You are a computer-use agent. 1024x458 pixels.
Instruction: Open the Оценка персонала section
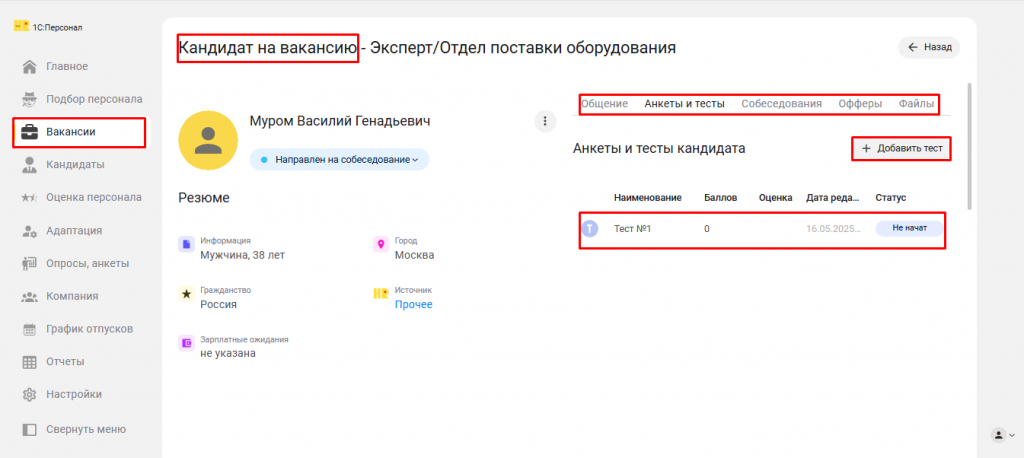(93, 197)
